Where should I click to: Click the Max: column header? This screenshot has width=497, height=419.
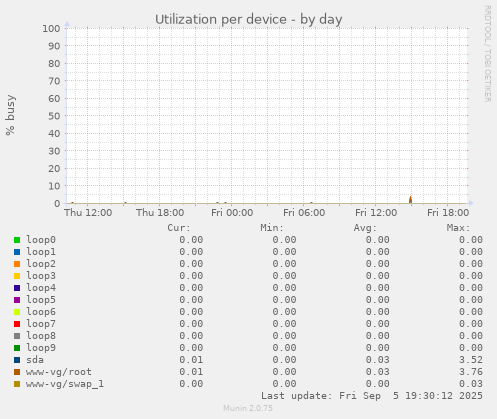458,228
